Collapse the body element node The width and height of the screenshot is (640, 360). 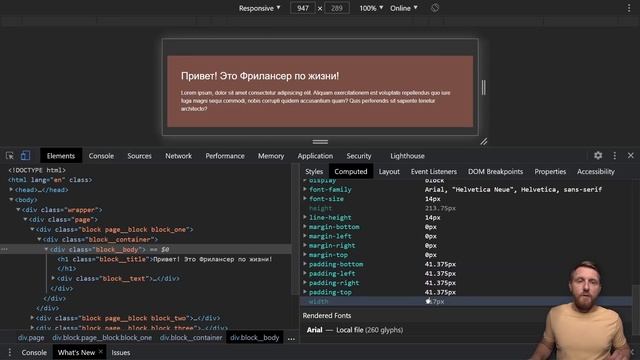(x=11, y=200)
